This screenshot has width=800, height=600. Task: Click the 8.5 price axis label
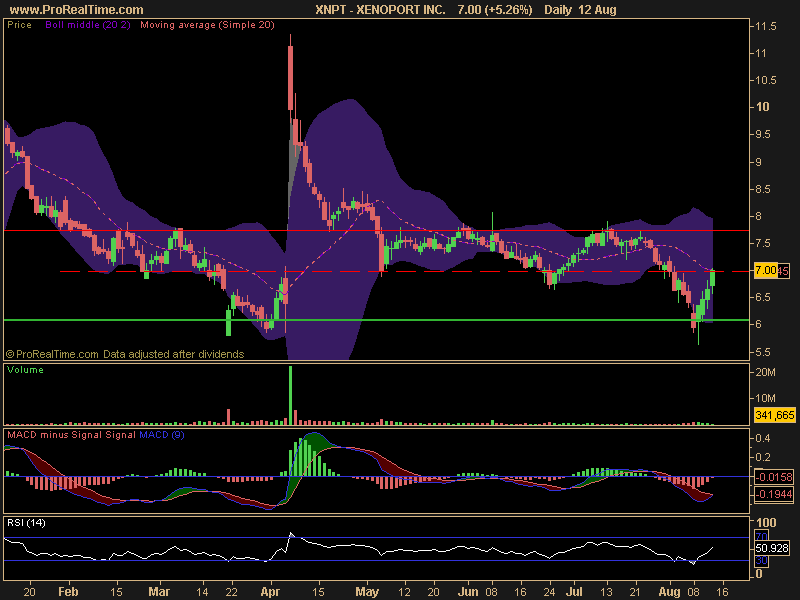click(x=765, y=189)
